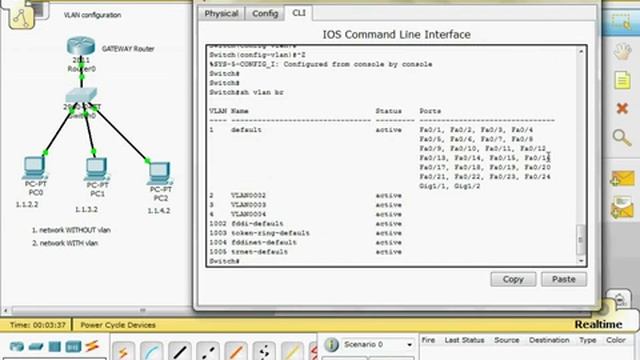This screenshot has height=360, width=640.
Task: Pick the copper straight-through cable
Action: [x=180, y=351]
